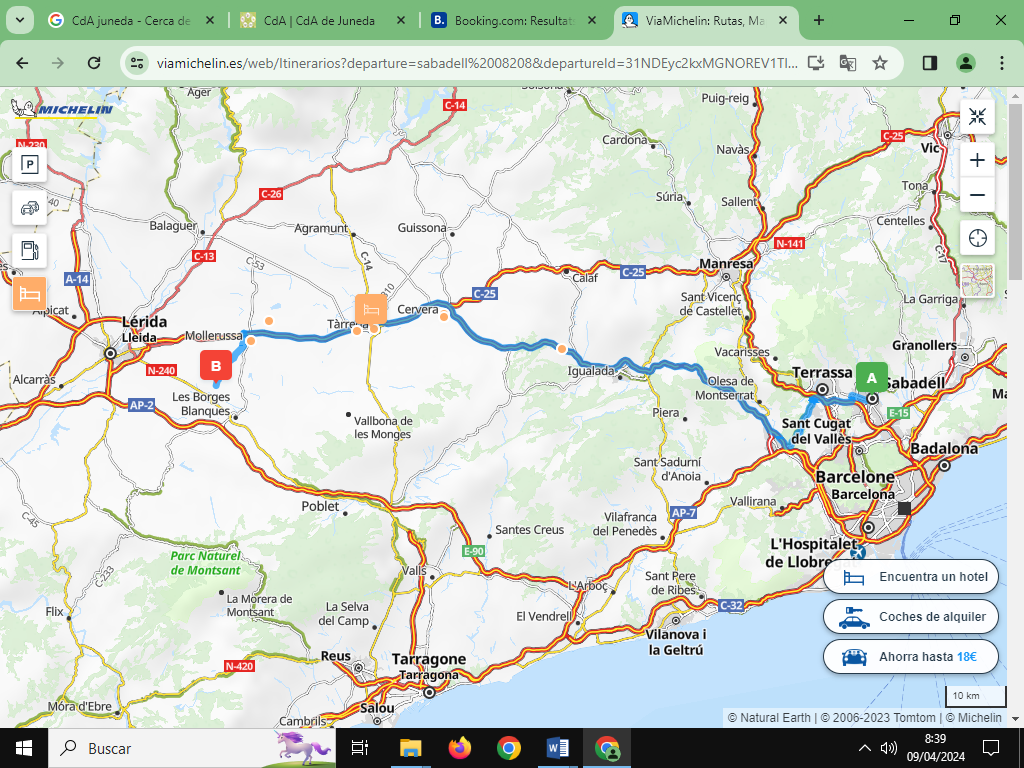Zoom in on the map

(977, 161)
